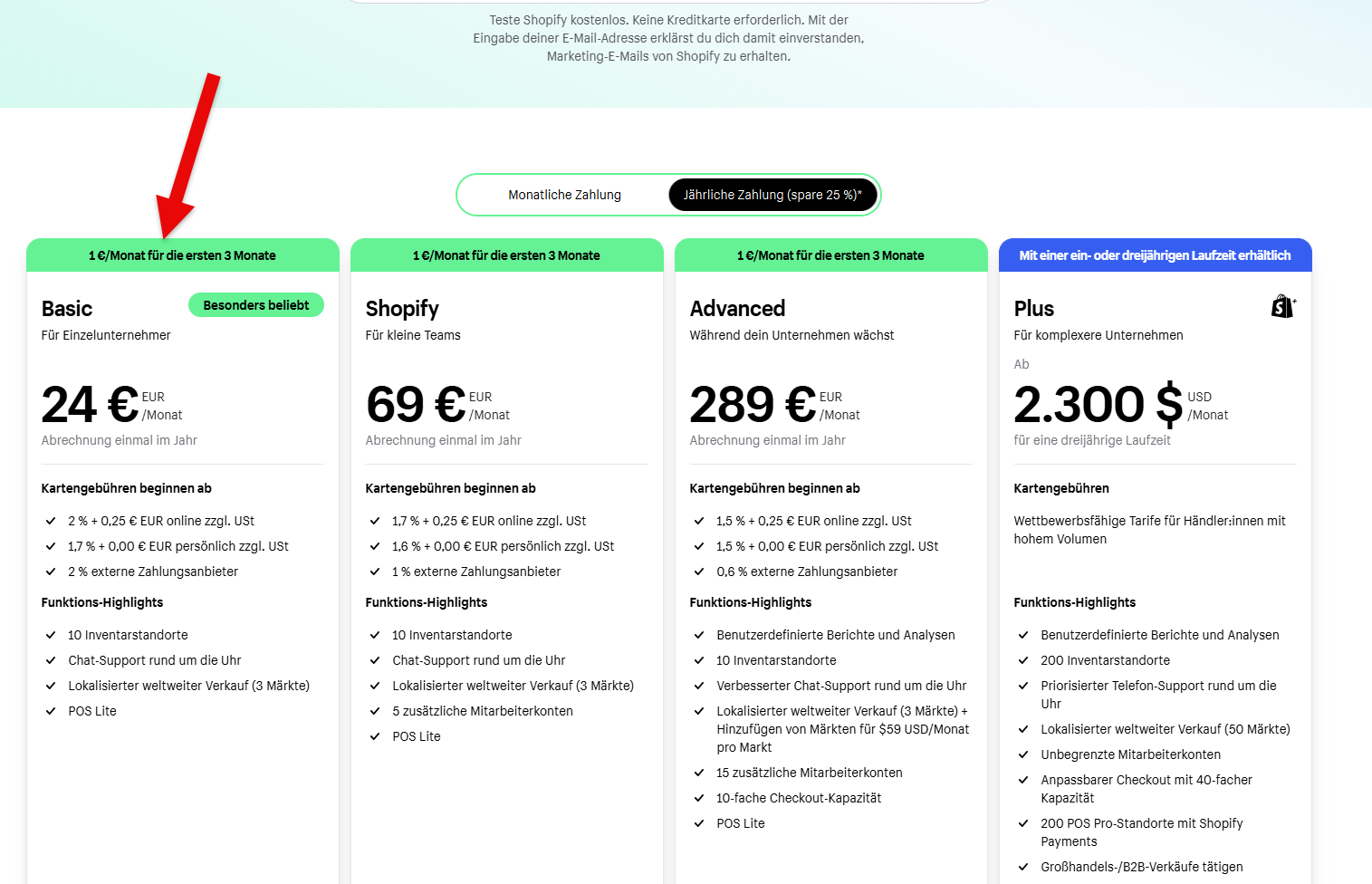The height and width of the screenshot is (884, 1372).
Task: Click 'Verbesserter Chat-Support rund um die Uhr'
Action: (x=841, y=686)
